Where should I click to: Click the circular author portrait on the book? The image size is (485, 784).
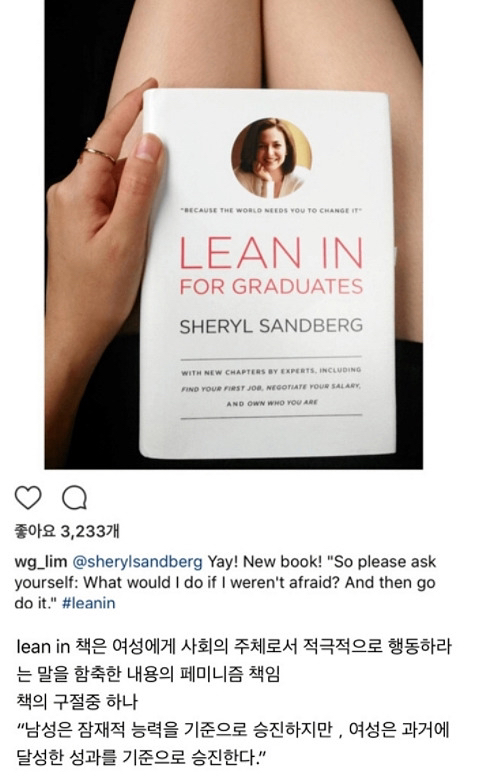[271, 158]
